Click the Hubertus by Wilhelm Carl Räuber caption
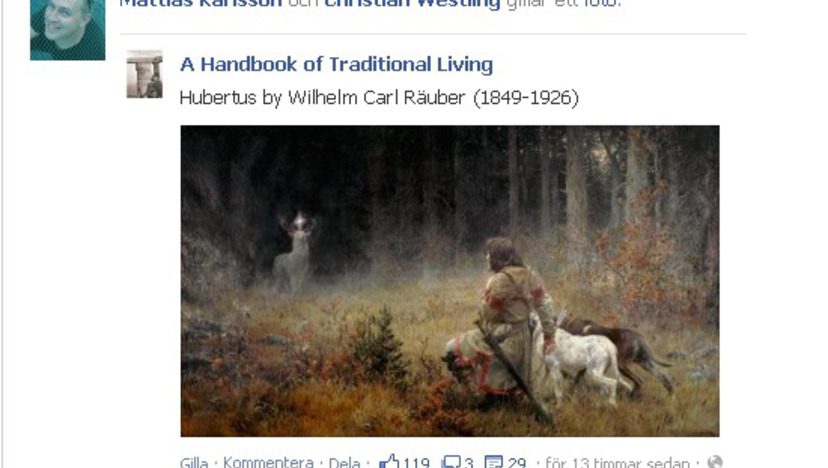The width and height of the screenshot is (828, 468). point(379,98)
